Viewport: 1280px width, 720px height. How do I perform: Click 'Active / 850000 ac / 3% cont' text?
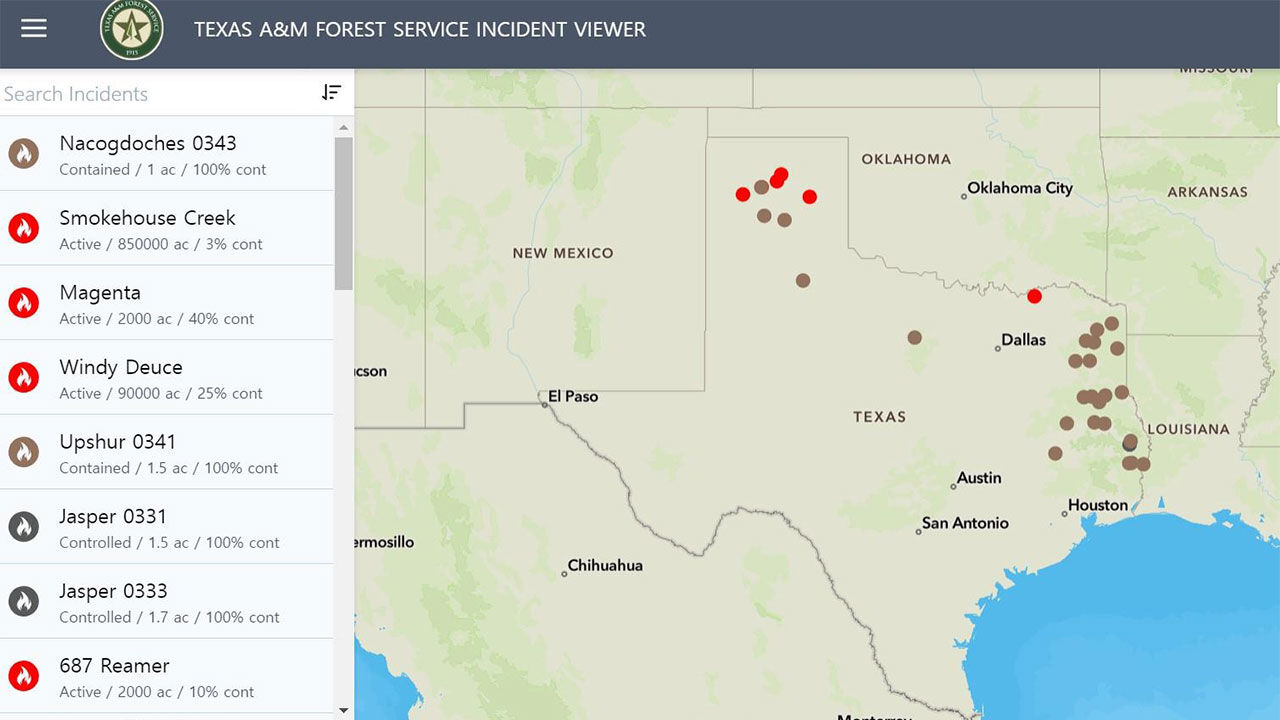pyautogui.click(x=161, y=244)
